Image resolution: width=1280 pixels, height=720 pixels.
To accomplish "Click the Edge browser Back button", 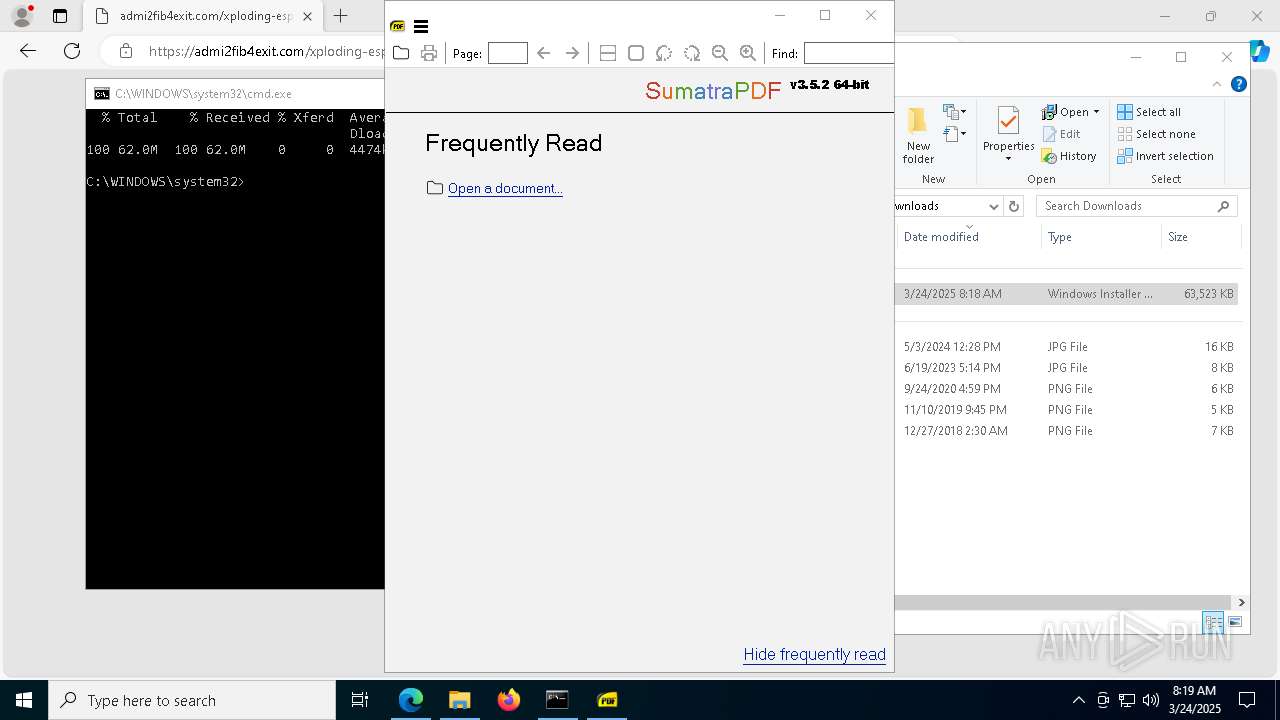I will [x=28, y=51].
